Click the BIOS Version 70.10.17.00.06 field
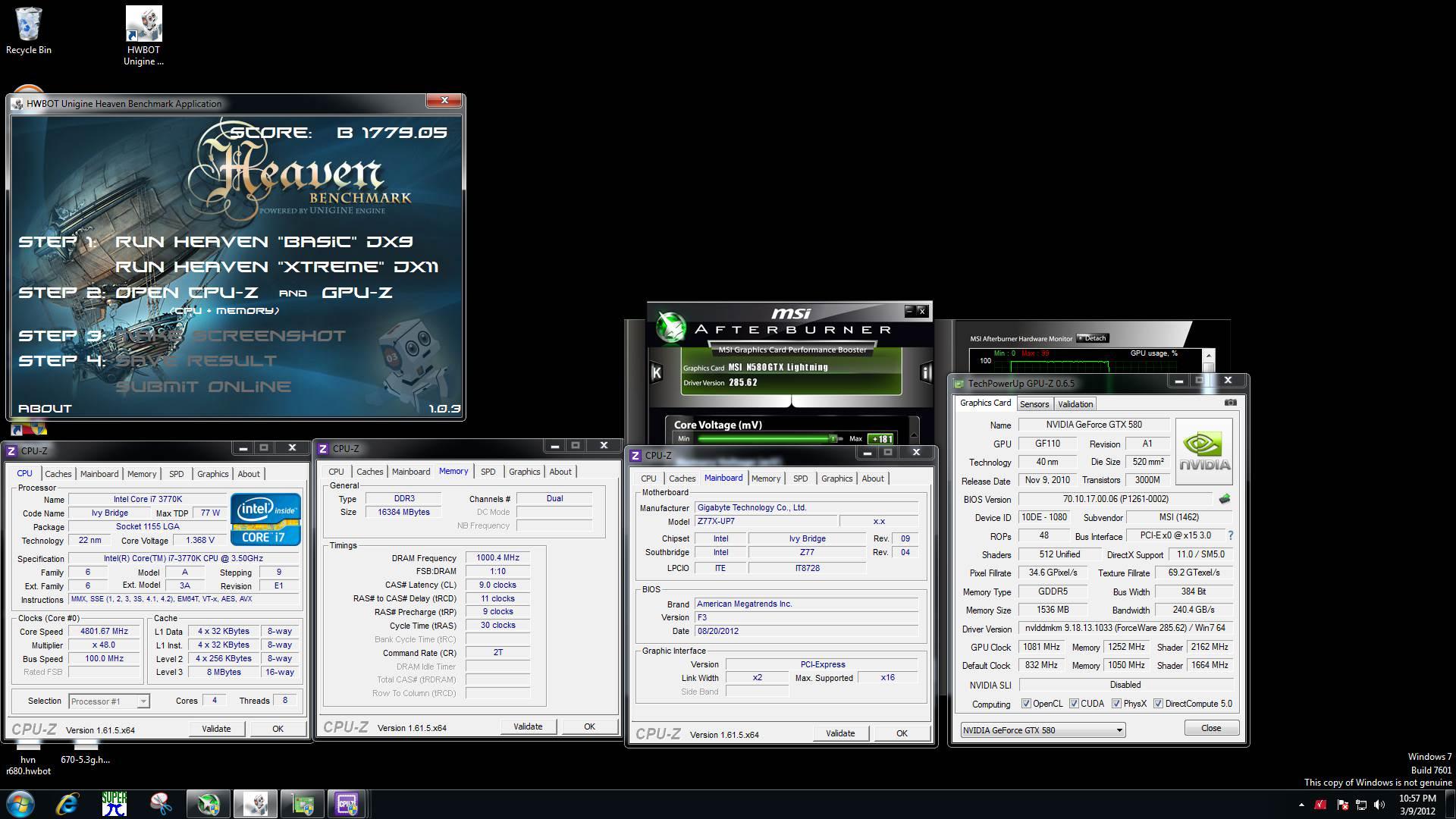The height and width of the screenshot is (819, 1456). pos(1116,499)
